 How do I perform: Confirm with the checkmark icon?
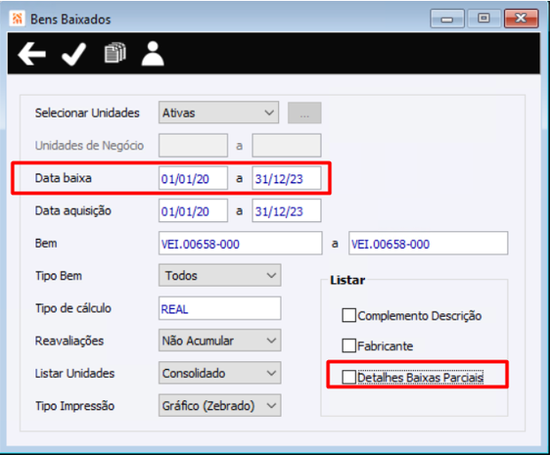click(x=74, y=54)
